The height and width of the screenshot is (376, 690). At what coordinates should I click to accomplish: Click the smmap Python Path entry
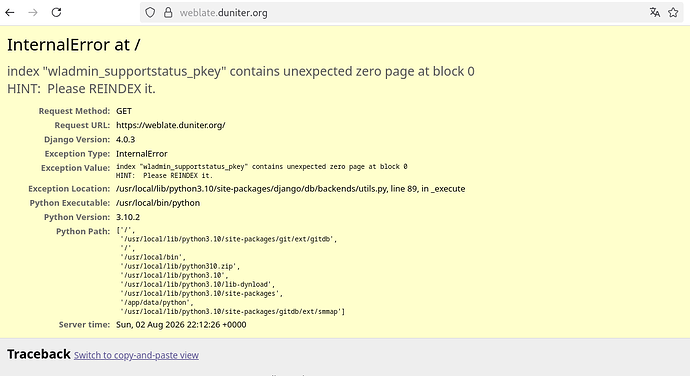232,312
